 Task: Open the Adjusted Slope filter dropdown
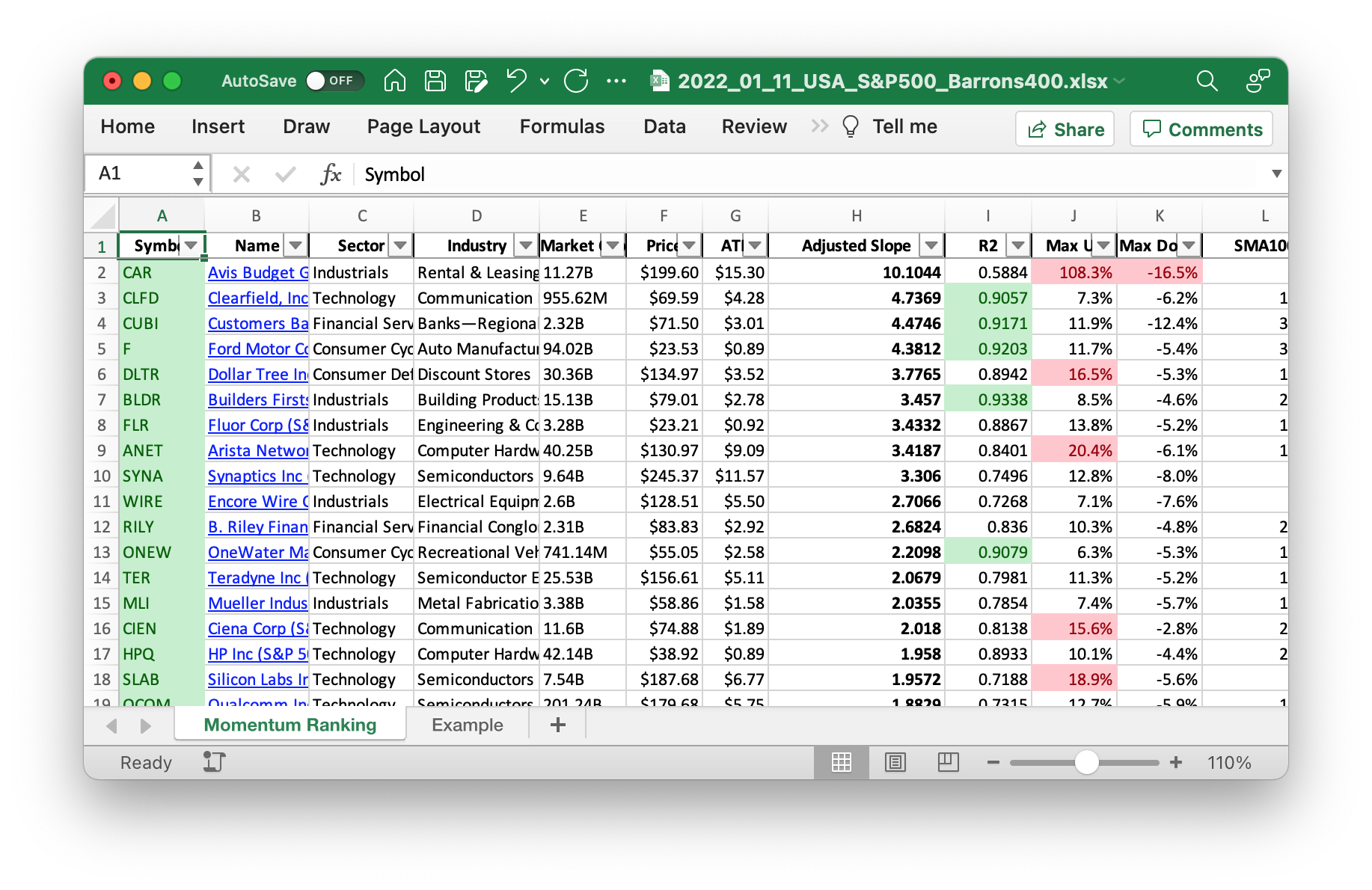tap(931, 245)
